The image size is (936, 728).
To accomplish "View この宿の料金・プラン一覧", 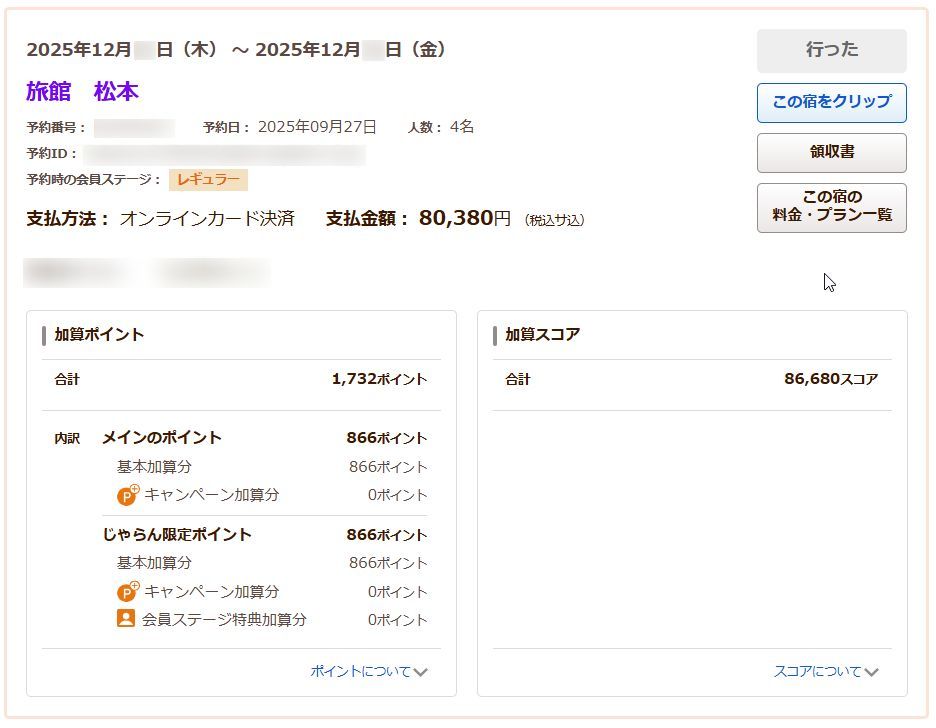I will pyautogui.click(x=831, y=207).
